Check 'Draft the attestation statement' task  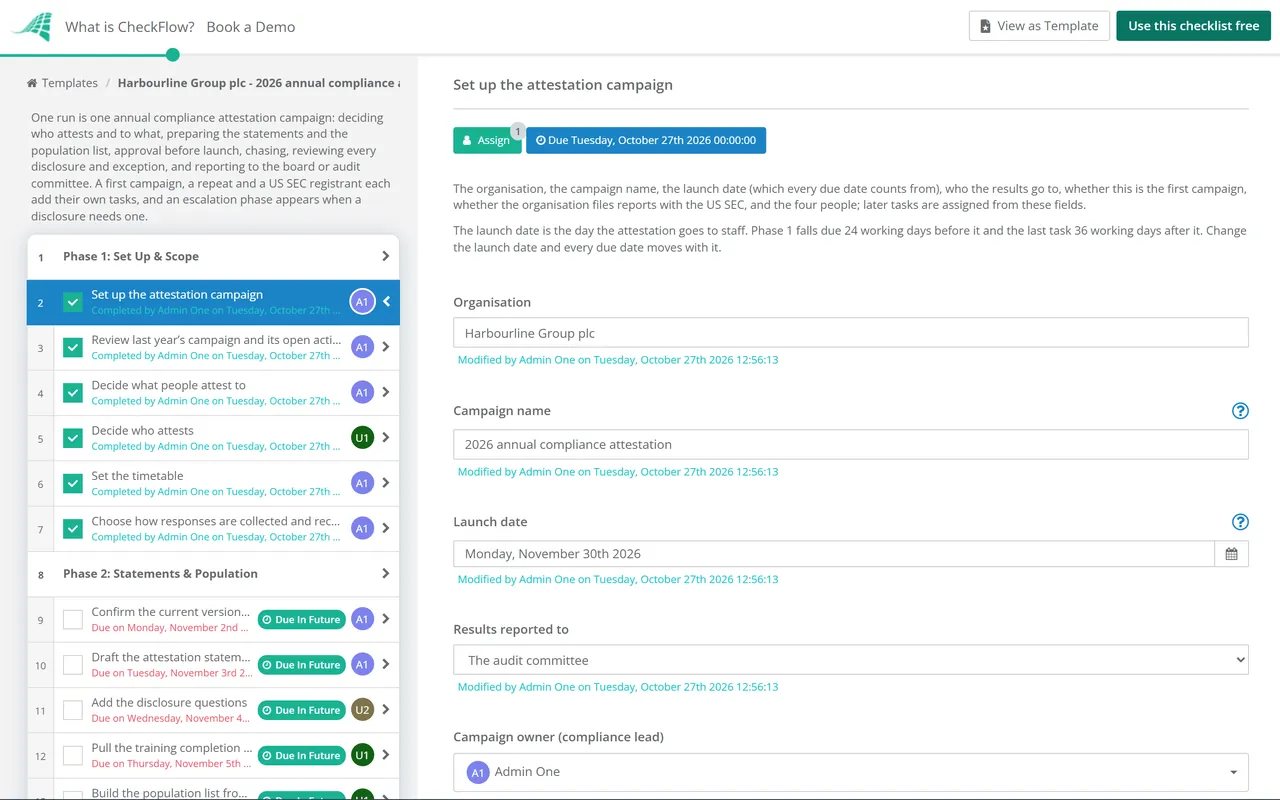73,665
